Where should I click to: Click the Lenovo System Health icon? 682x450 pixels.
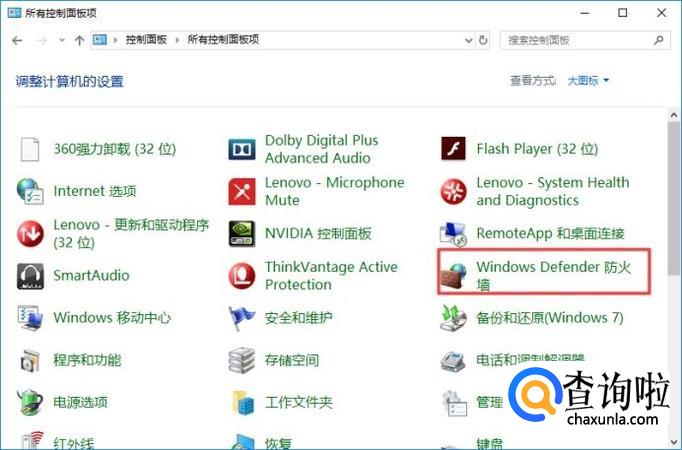coord(453,191)
